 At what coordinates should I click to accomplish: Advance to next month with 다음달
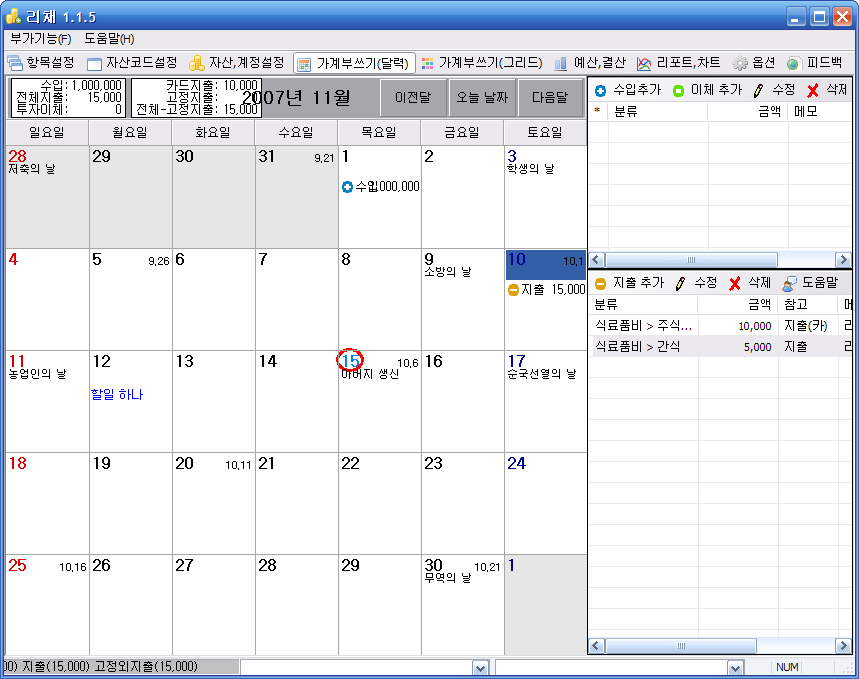tap(550, 98)
